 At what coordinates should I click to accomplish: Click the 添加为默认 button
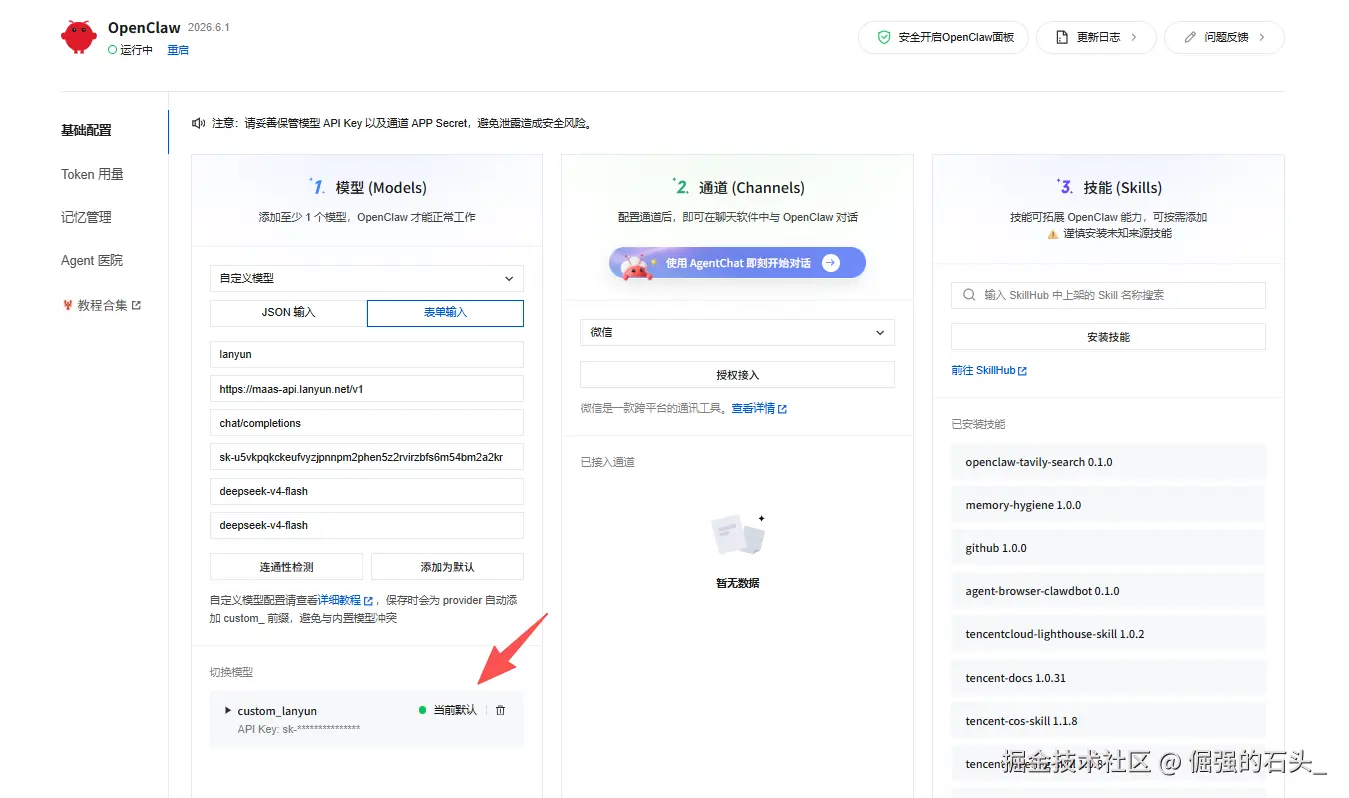click(x=447, y=566)
